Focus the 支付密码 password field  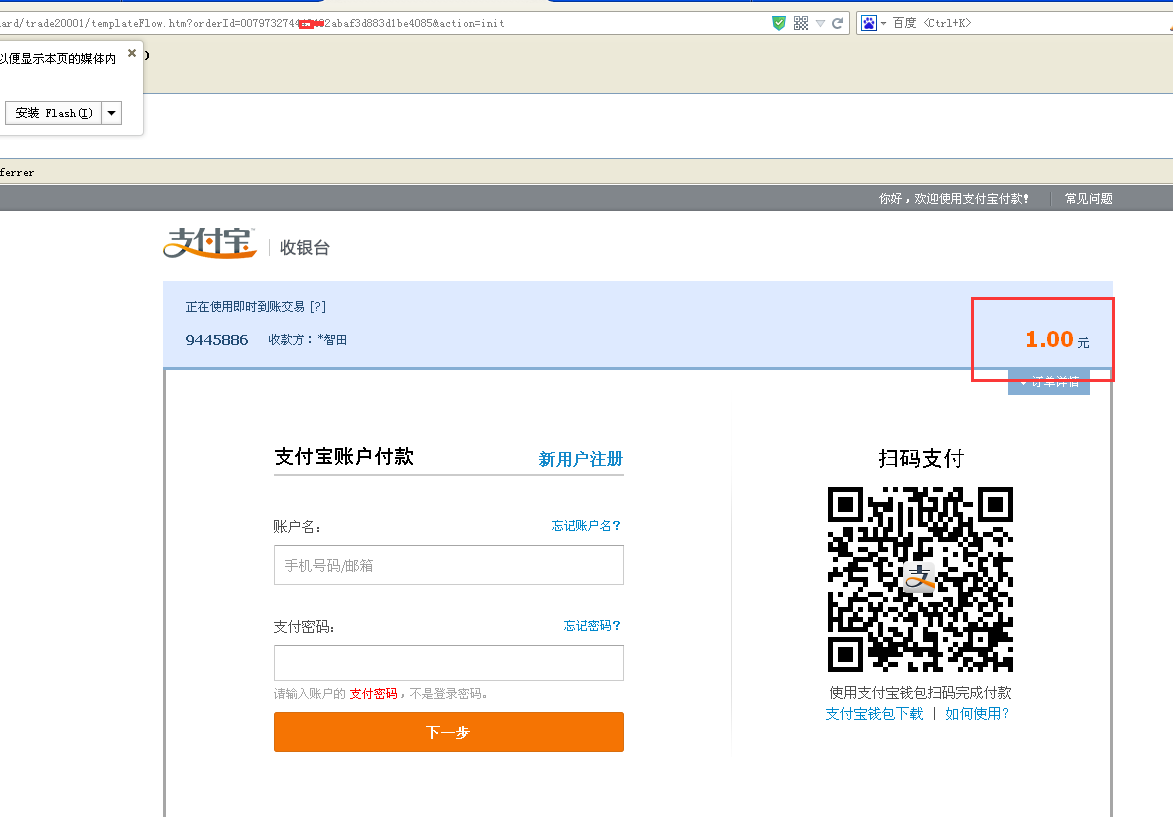[x=449, y=663]
